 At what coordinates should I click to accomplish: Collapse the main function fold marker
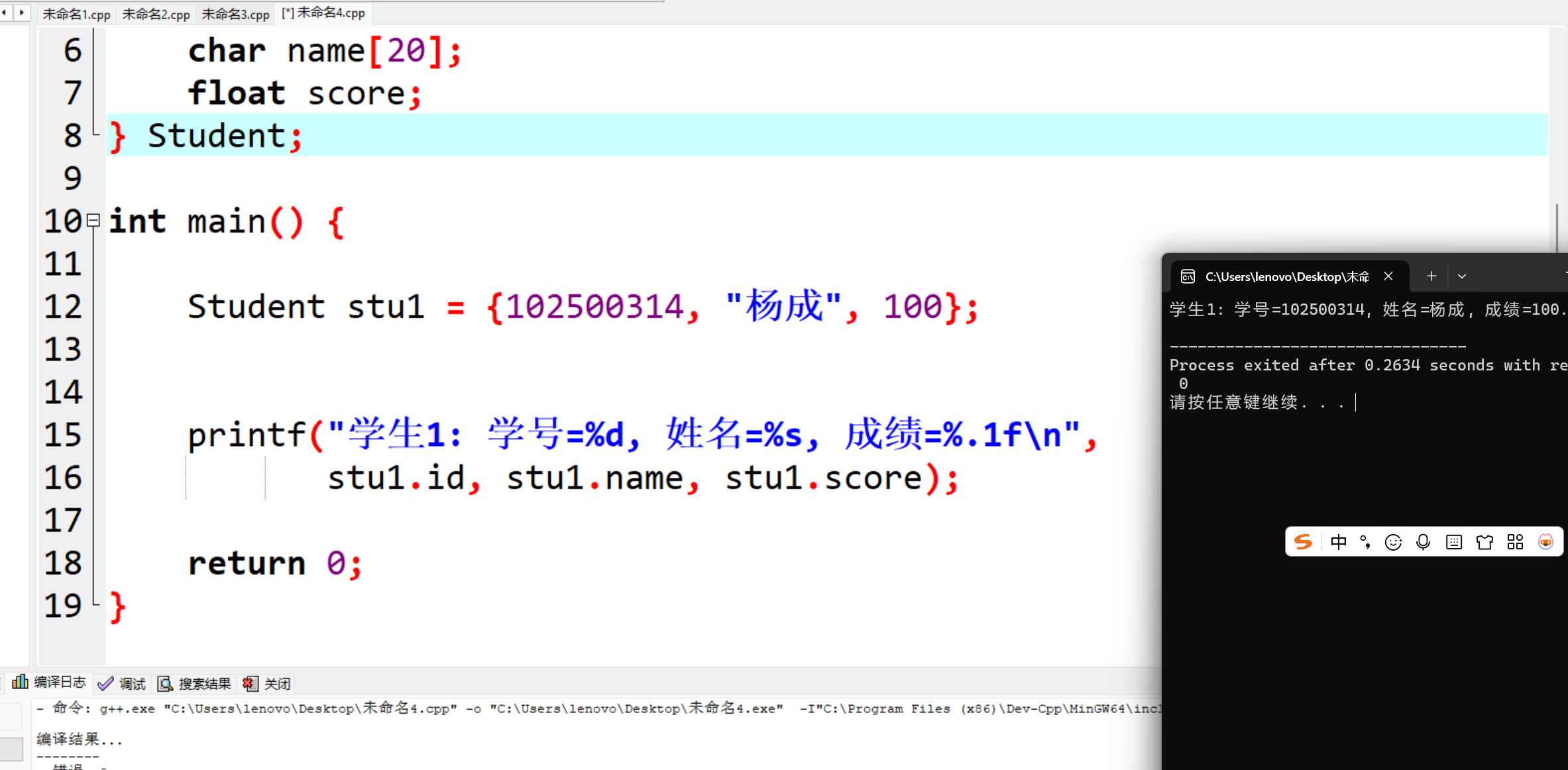tap(93, 221)
